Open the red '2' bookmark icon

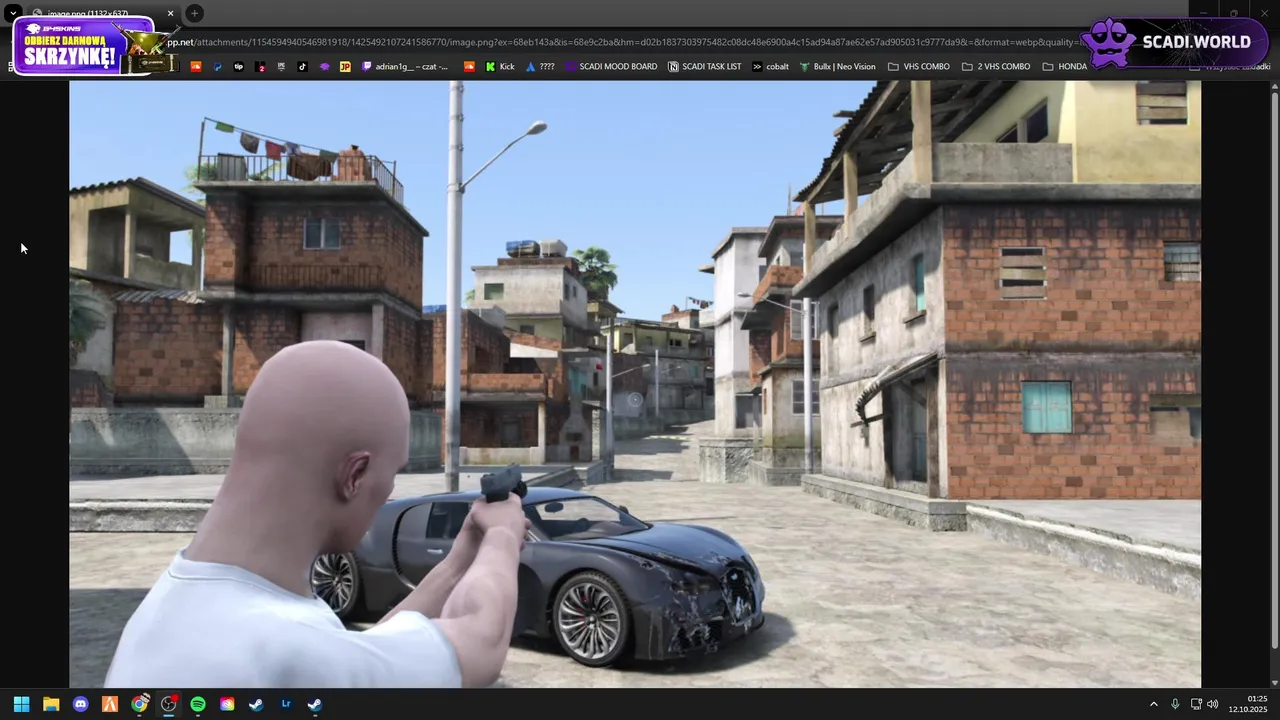tap(261, 67)
